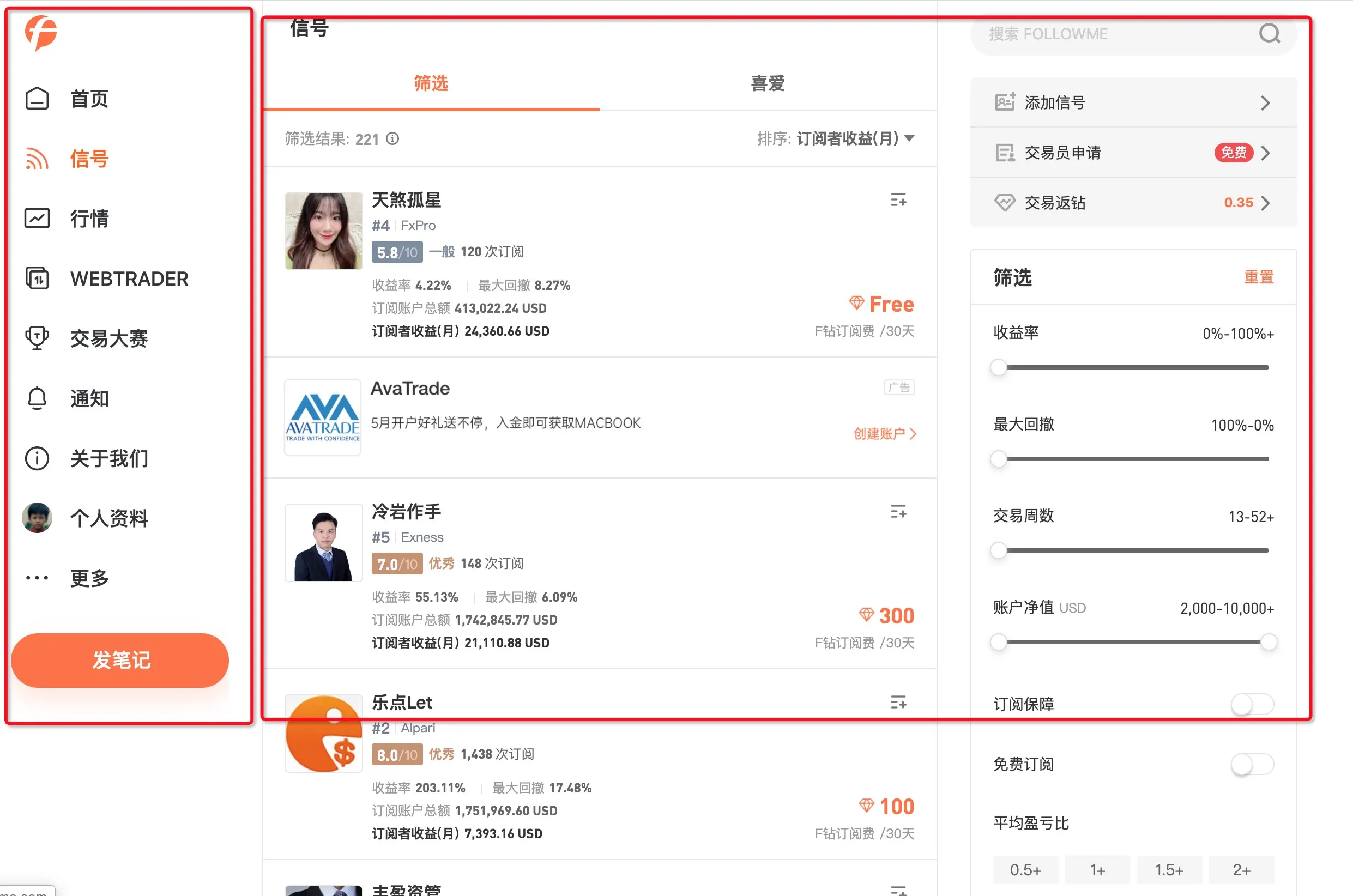Click add-to-list icon for 冷岩作手
Image resolution: width=1353 pixels, height=896 pixels.
(x=898, y=511)
